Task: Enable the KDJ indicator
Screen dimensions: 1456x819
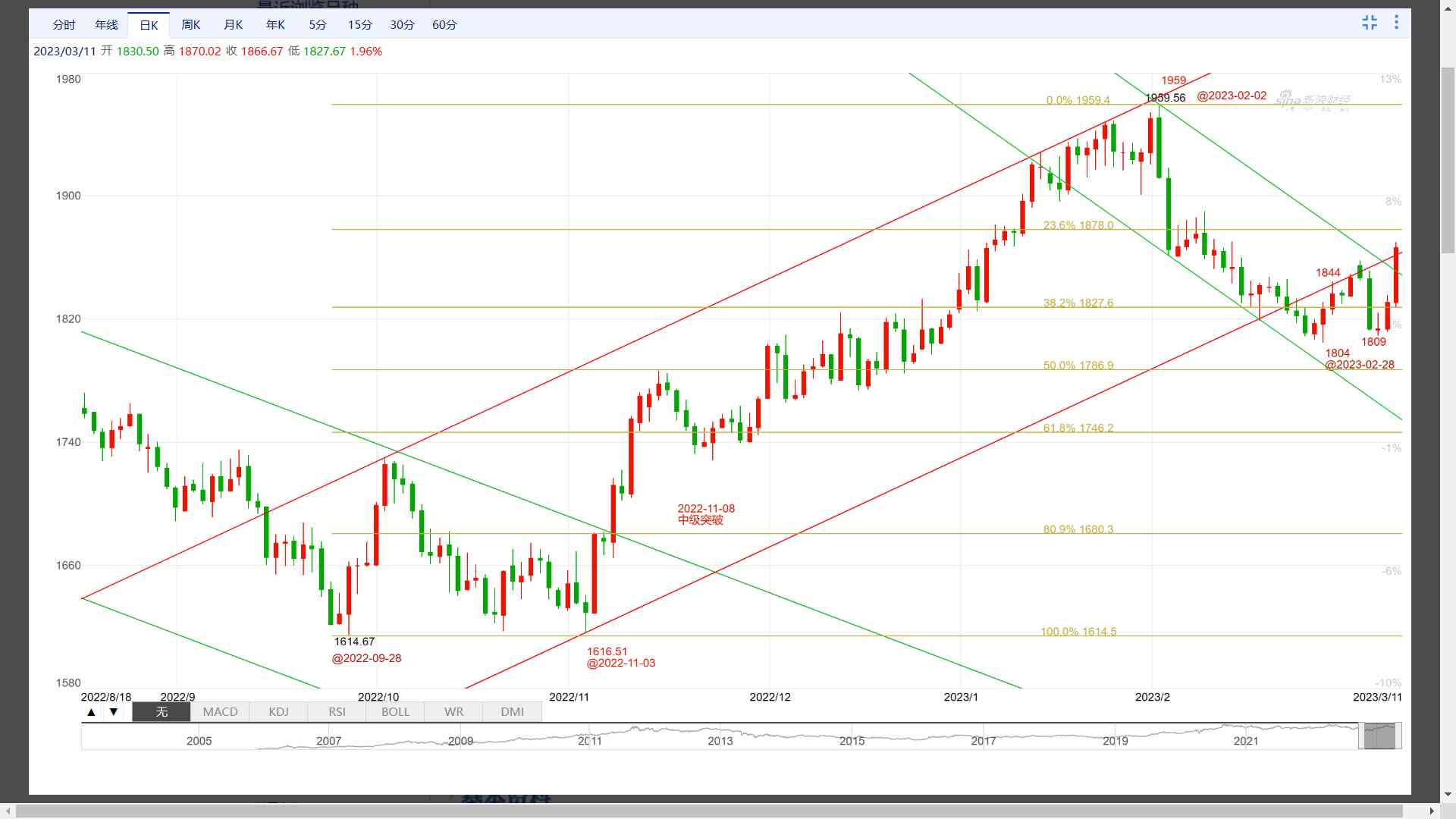Action: [278, 712]
